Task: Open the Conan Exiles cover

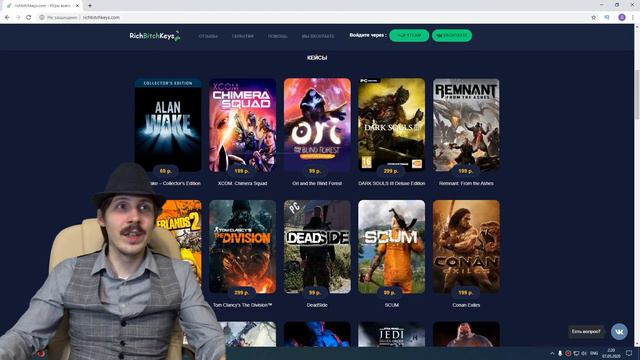Action: point(466,247)
